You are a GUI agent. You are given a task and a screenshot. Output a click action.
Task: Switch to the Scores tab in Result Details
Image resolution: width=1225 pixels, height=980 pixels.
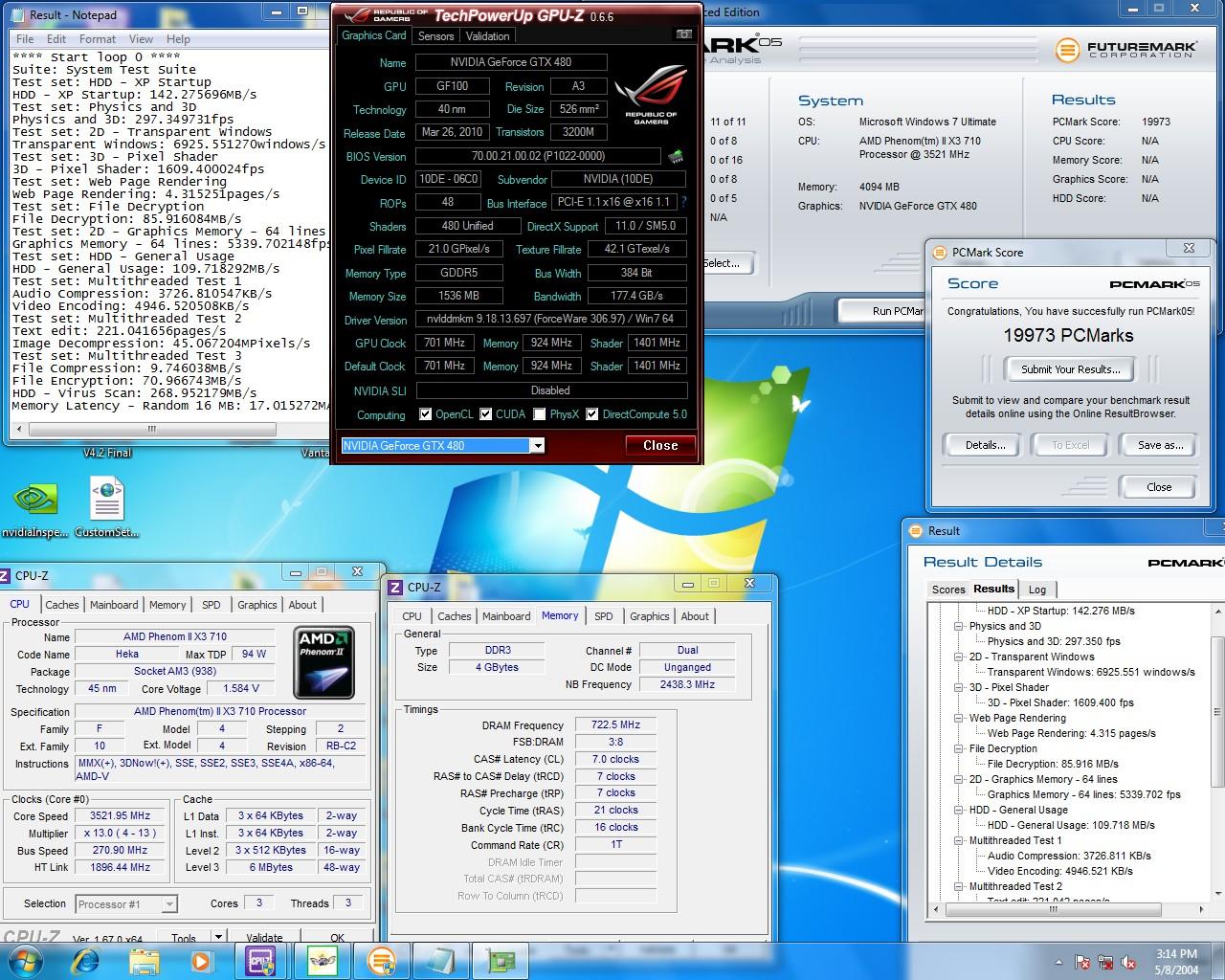[x=948, y=590]
